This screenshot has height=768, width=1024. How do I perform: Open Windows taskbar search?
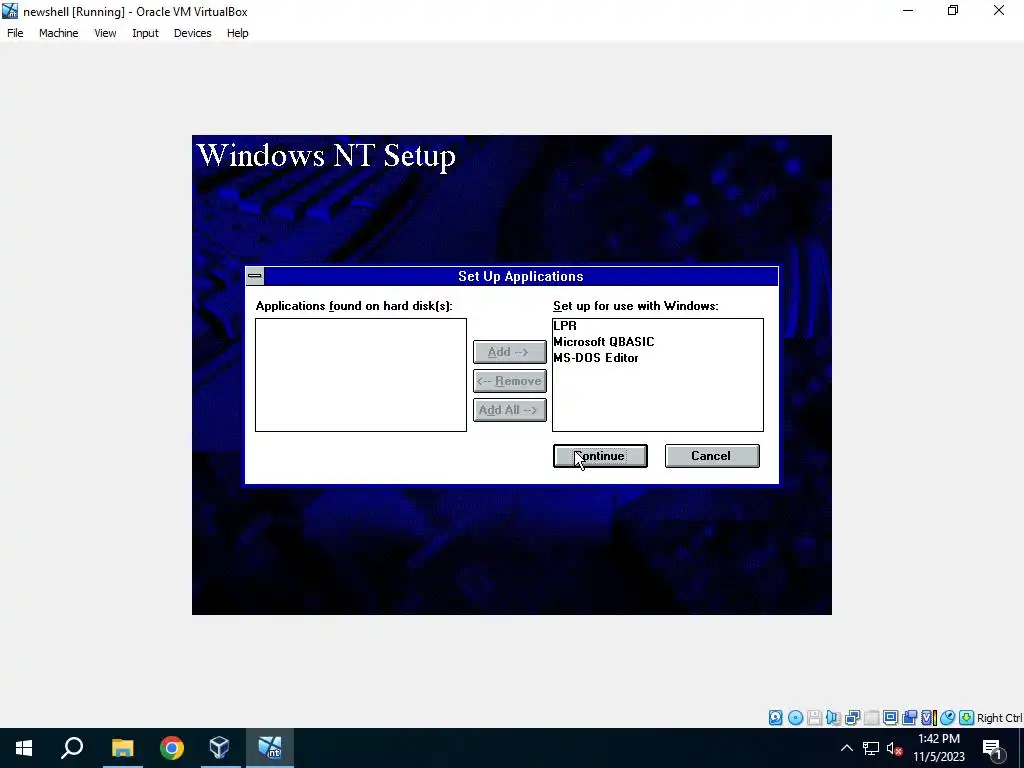tap(72, 748)
